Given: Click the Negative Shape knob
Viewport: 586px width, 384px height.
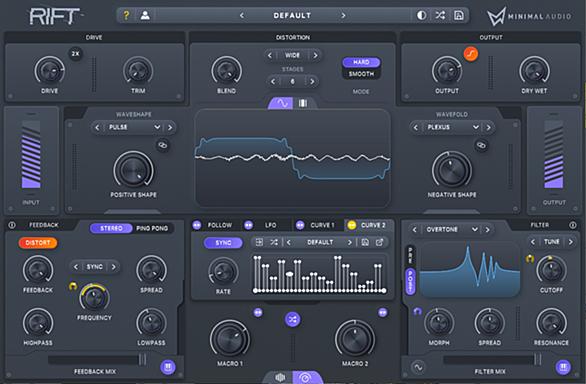Looking at the screenshot, I should click(x=452, y=170).
